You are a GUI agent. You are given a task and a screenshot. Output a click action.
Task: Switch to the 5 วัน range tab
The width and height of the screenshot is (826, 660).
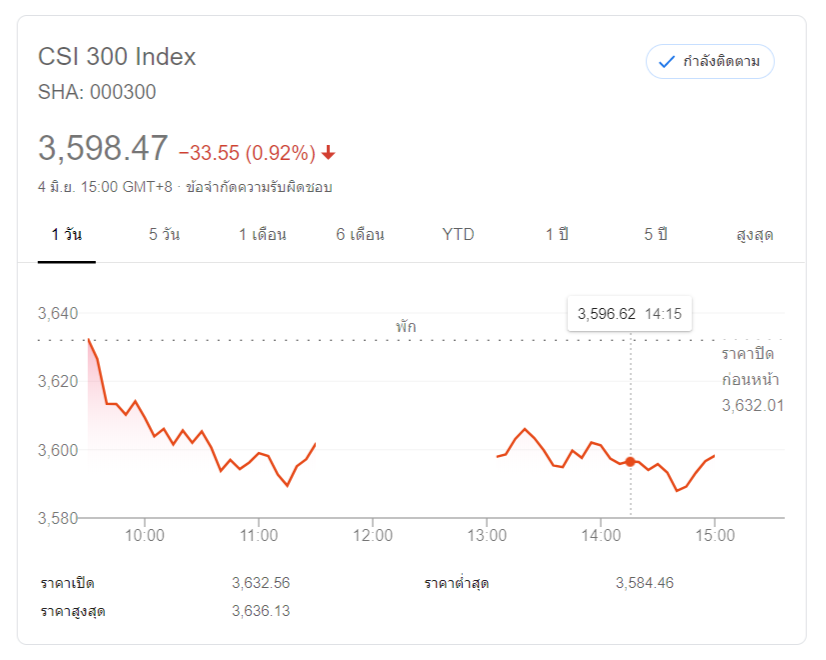click(164, 235)
